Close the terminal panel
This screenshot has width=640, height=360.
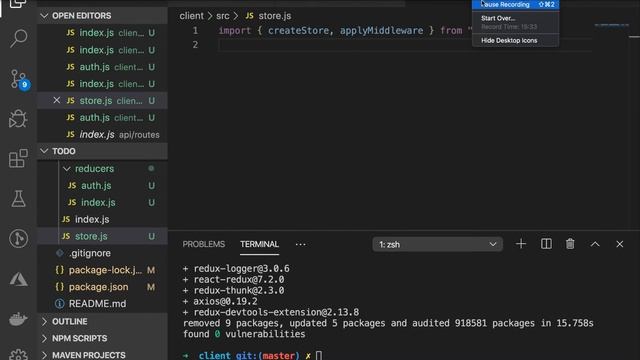(x=620, y=244)
